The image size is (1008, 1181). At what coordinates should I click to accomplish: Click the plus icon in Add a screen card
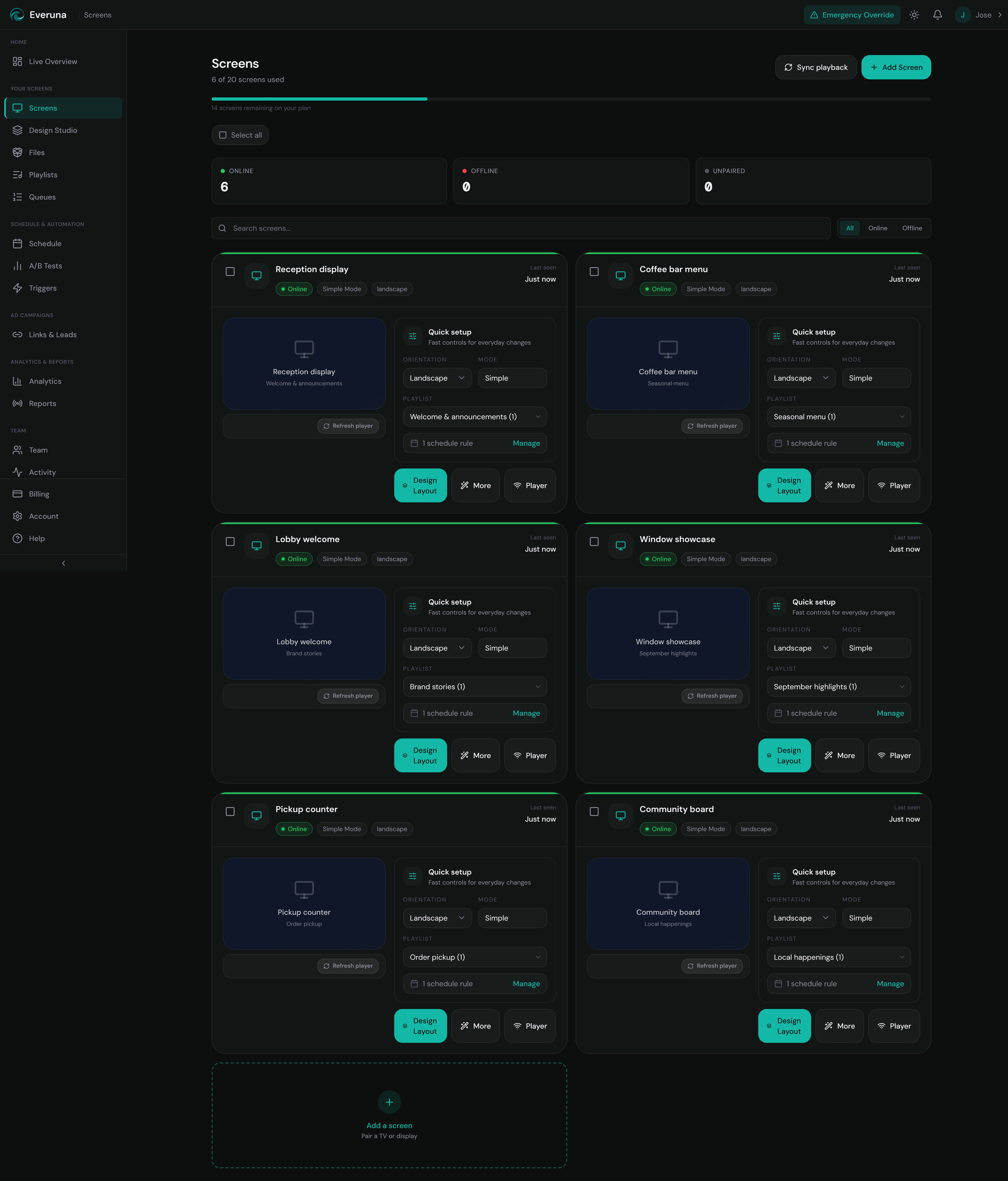(389, 1102)
